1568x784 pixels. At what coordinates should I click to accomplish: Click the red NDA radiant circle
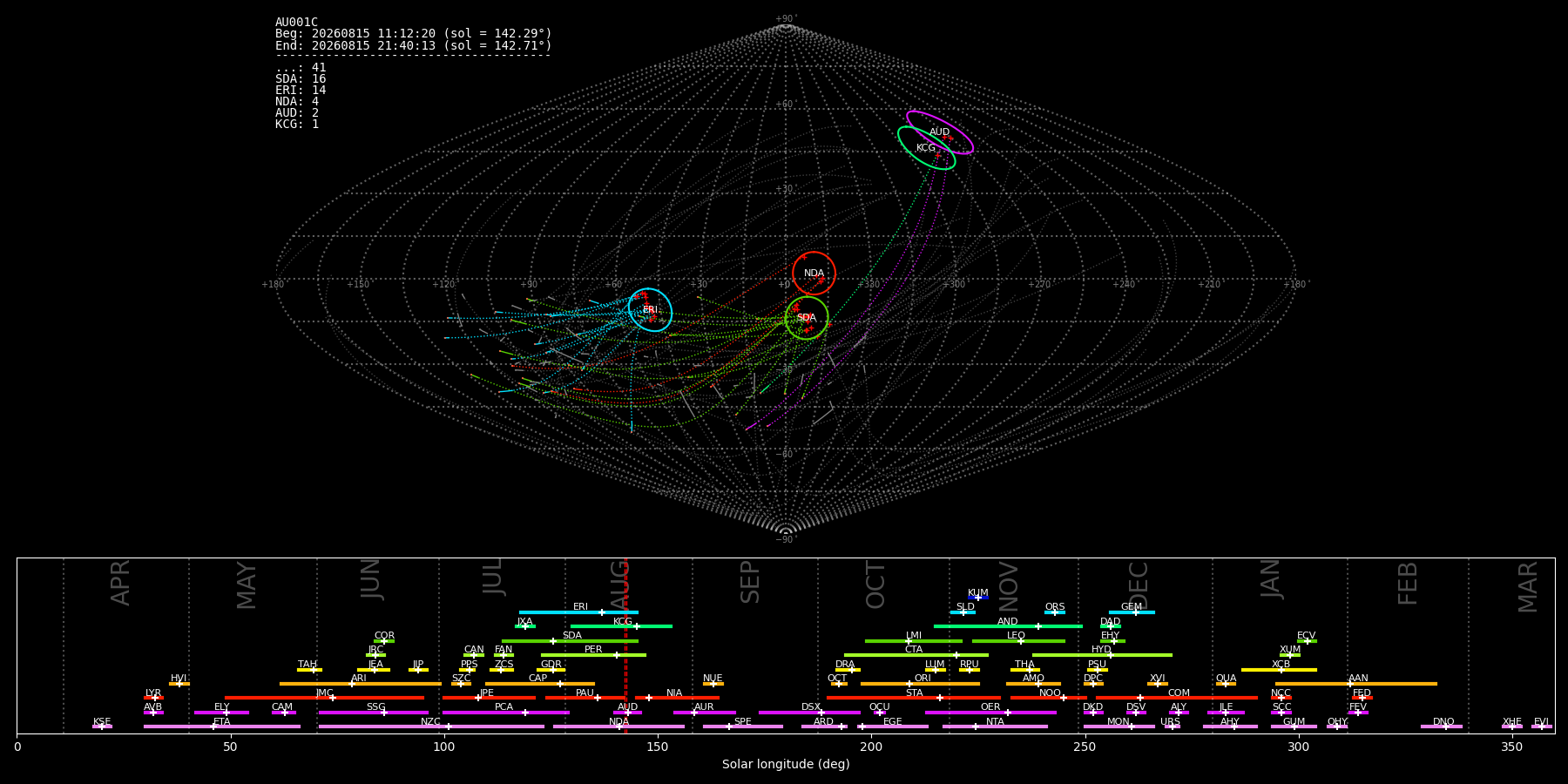[814, 273]
